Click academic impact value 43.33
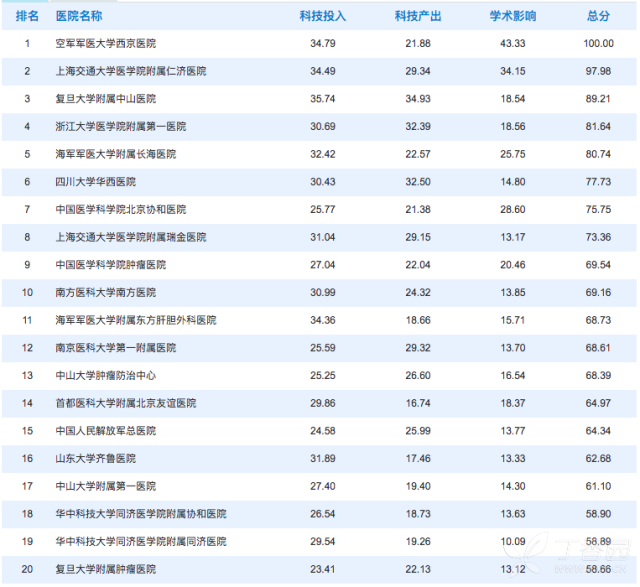The width and height of the screenshot is (640, 587). (513, 43)
